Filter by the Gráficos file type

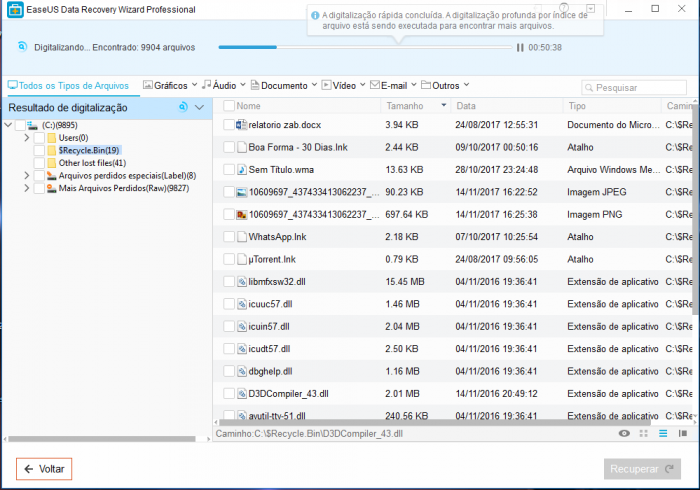[x=166, y=85]
